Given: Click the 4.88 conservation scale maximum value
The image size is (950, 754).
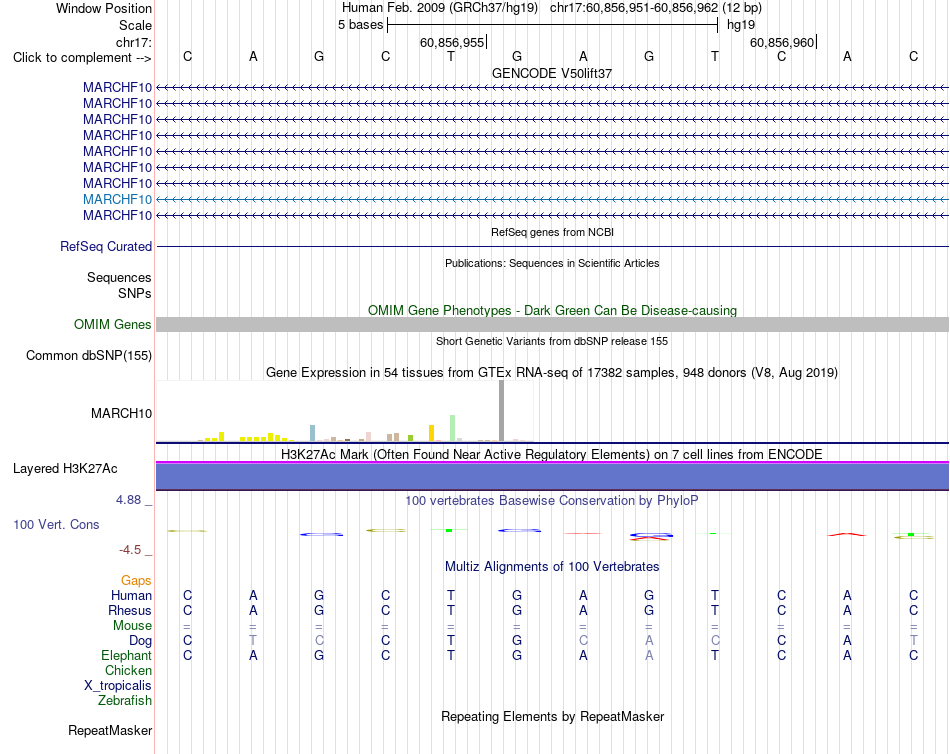Looking at the screenshot, I should click(x=128, y=500).
